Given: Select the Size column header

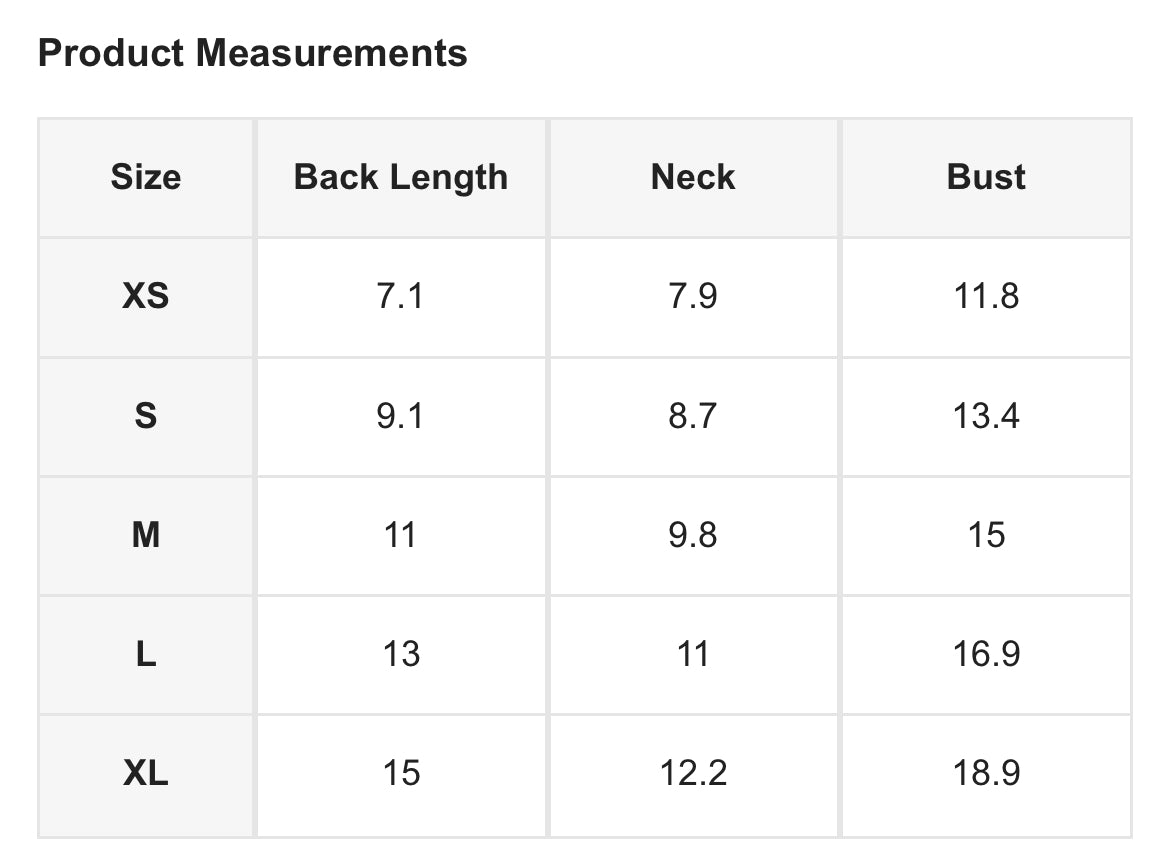Looking at the screenshot, I should (146, 177).
